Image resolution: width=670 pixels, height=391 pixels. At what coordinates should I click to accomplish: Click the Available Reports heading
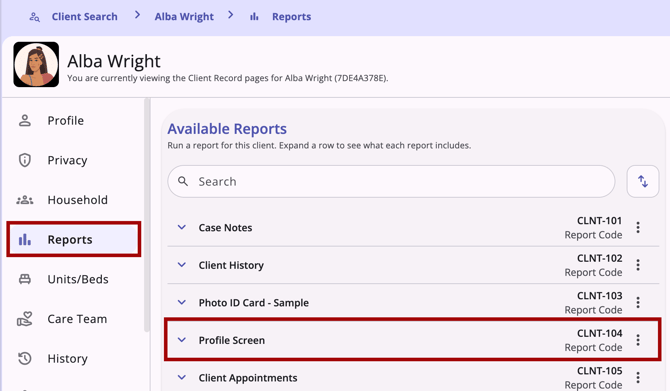[x=227, y=129]
